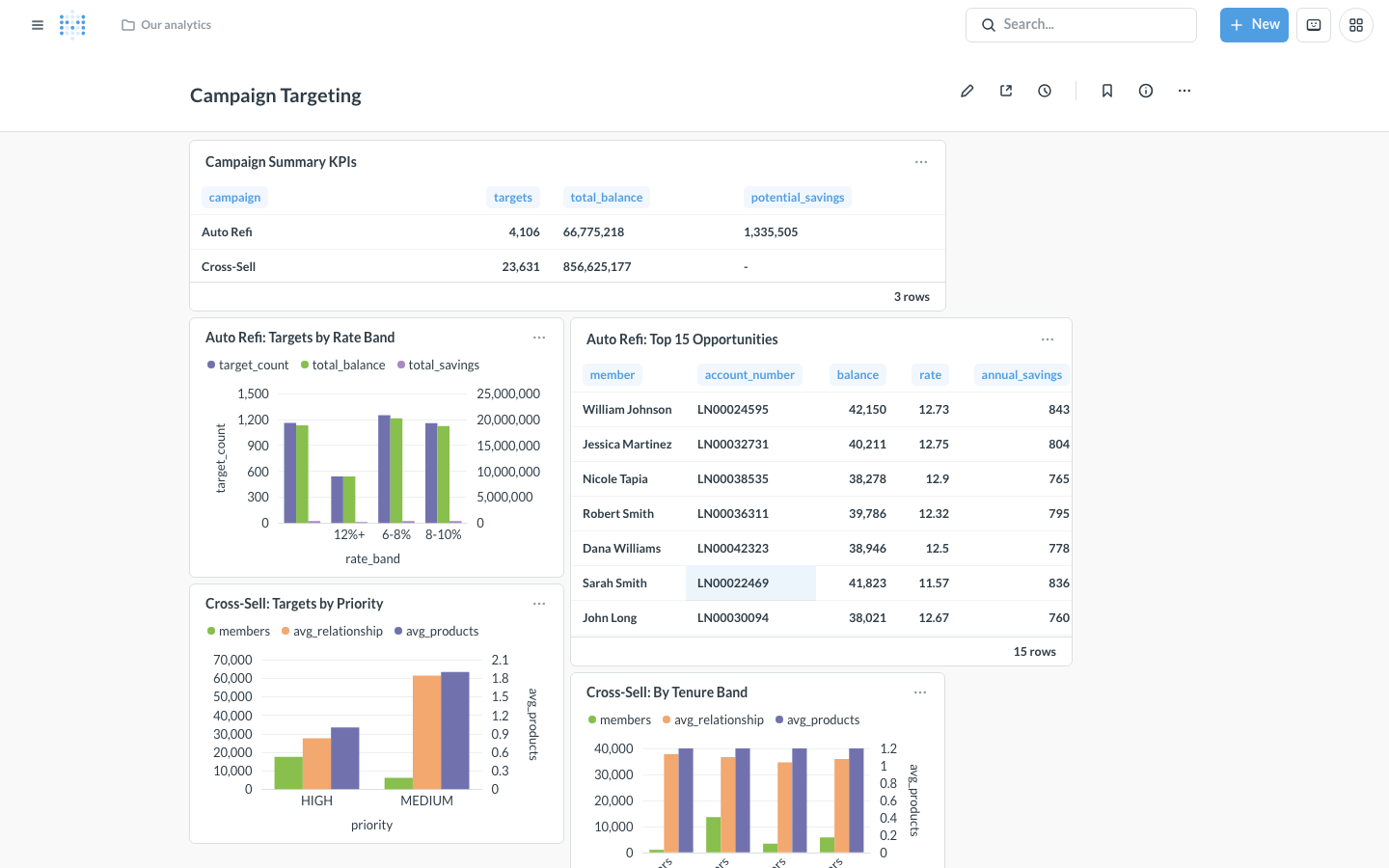The width and height of the screenshot is (1389, 868).
Task: Toggle target_count legend in Rate Band chart
Action: click(248, 365)
